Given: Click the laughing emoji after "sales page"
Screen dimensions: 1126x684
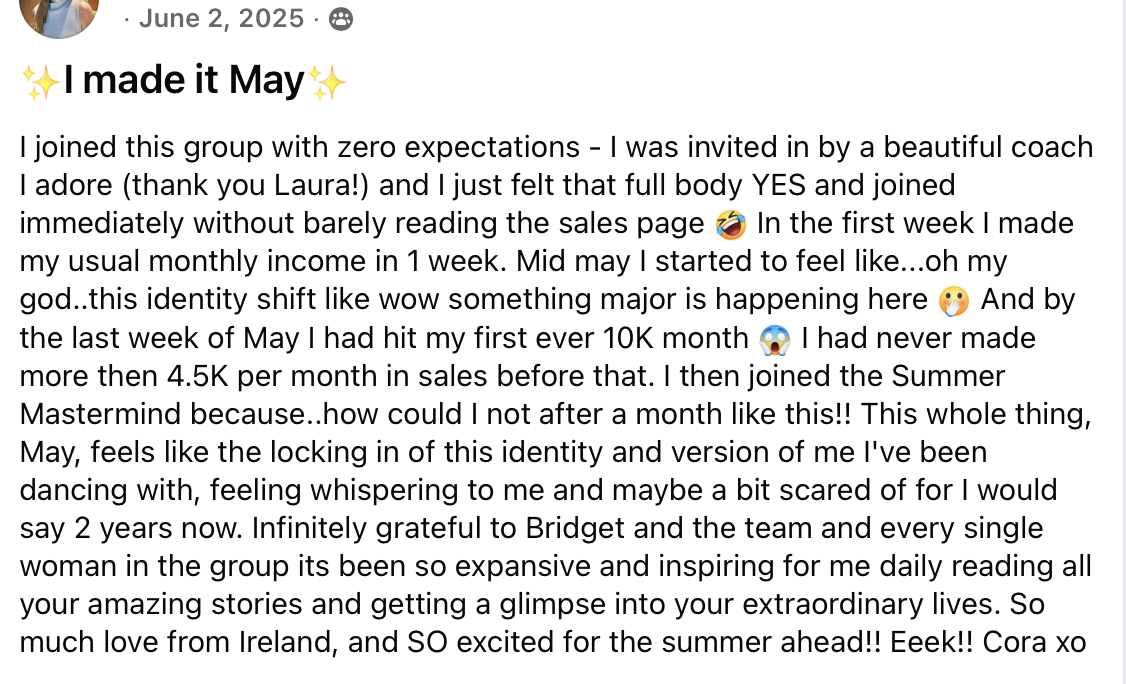Looking at the screenshot, I should [x=731, y=223].
